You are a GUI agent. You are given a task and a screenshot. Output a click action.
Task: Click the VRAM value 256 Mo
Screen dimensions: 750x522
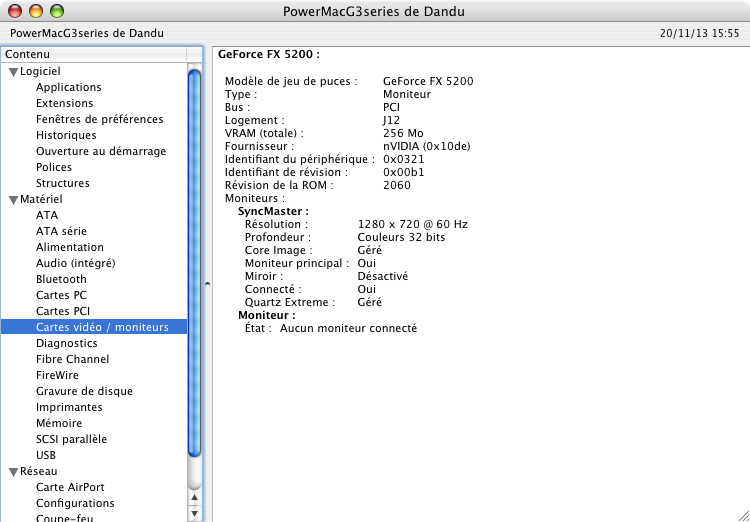[x=403, y=133]
